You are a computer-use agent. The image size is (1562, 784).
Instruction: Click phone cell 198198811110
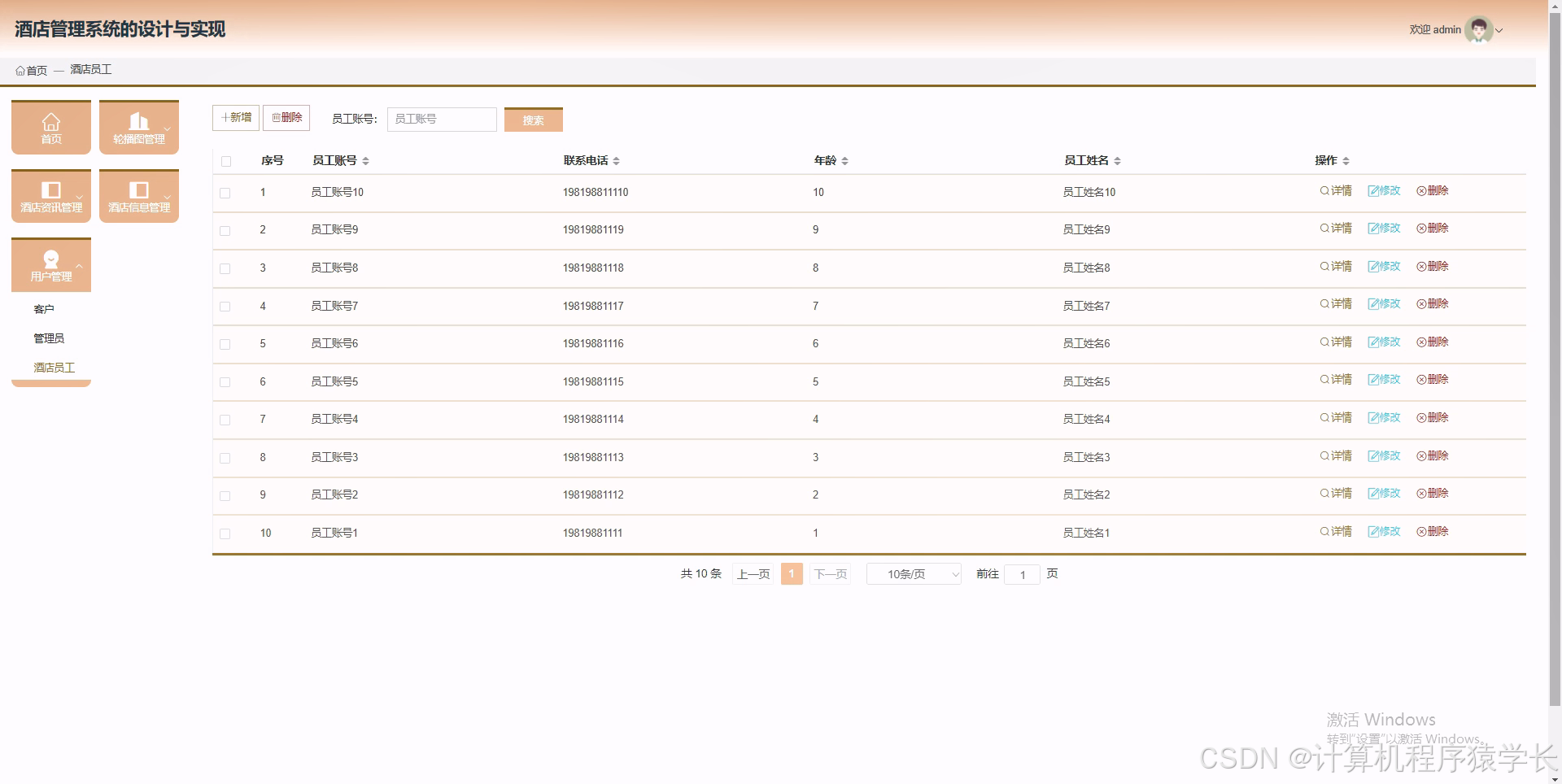pos(596,193)
